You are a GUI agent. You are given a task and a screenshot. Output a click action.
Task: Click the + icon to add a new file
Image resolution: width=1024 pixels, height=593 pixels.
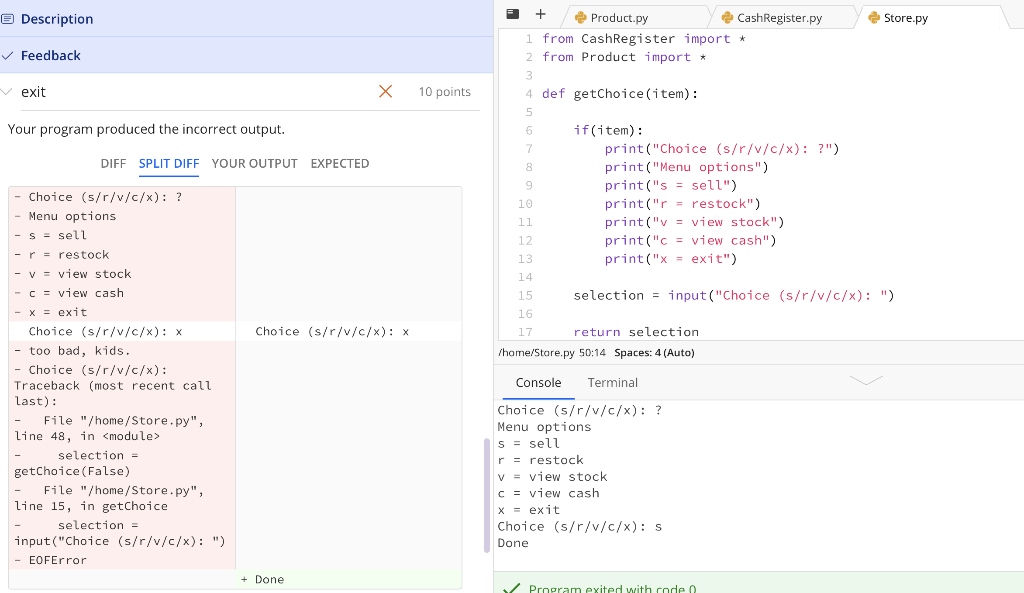pyautogui.click(x=539, y=15)
